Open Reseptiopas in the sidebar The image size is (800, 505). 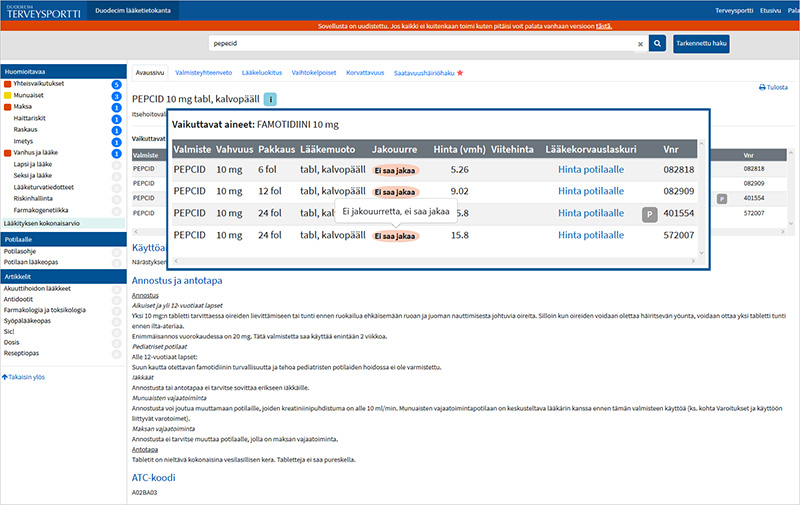tap(21, 353)
